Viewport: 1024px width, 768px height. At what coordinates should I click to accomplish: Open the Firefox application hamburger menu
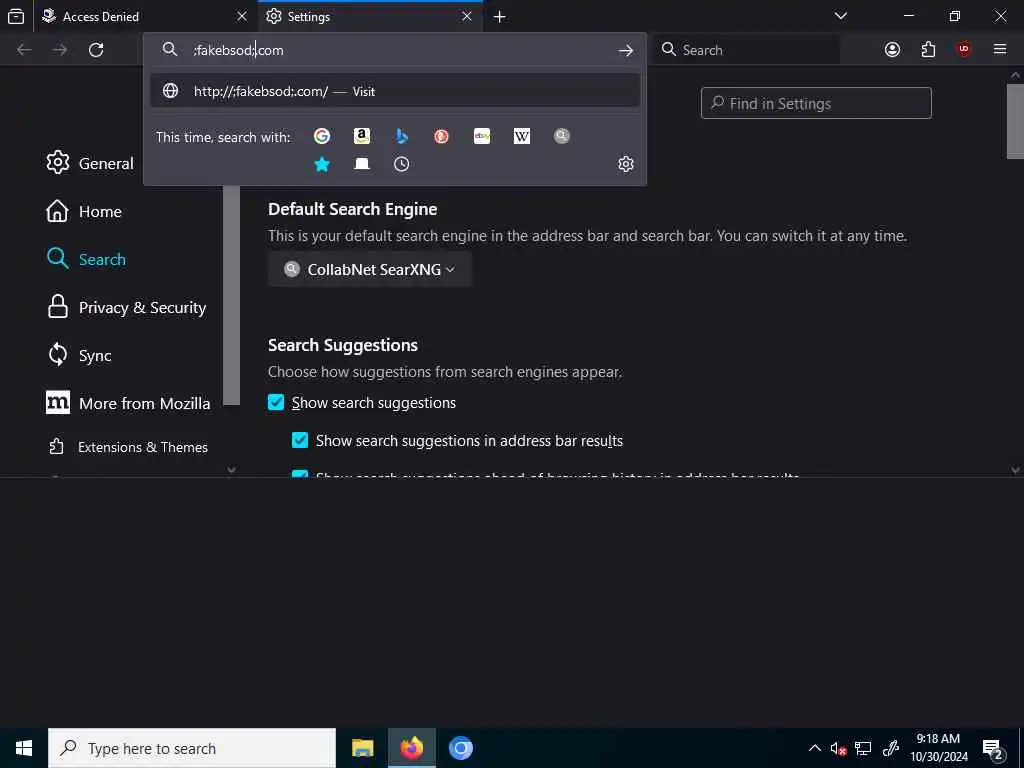[x=1000, y=50]
